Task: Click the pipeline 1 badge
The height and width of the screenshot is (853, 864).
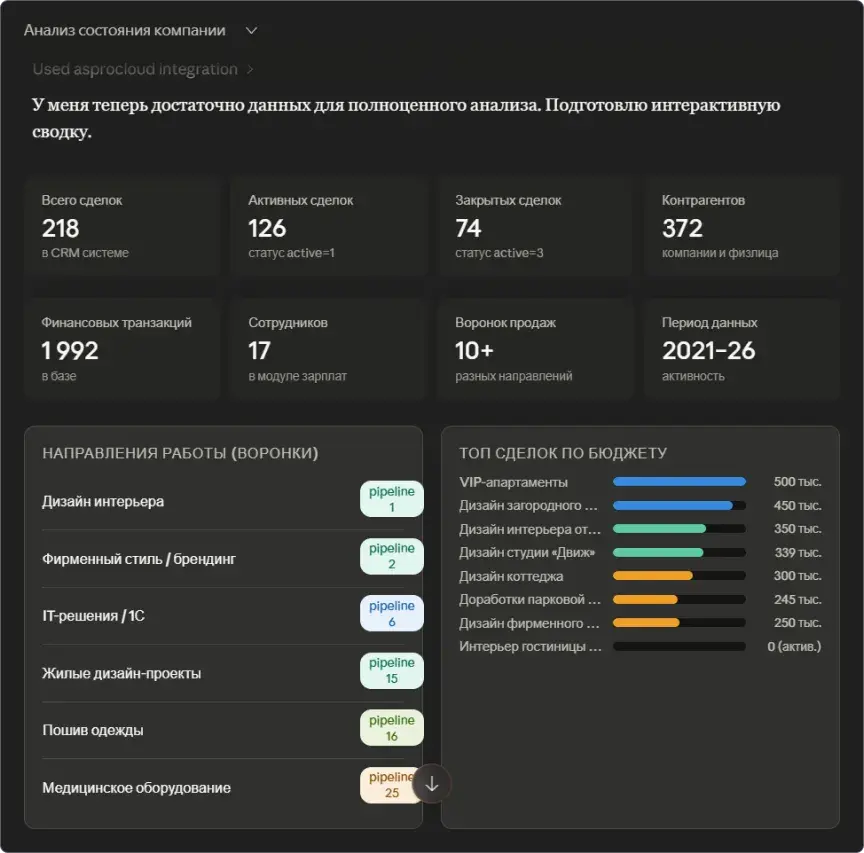Action: click(392, 499)
